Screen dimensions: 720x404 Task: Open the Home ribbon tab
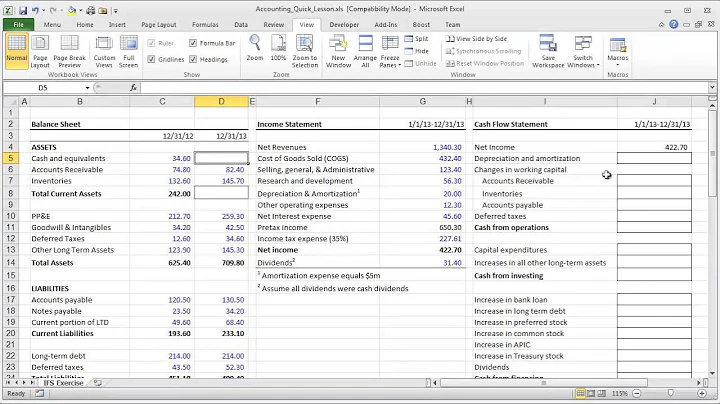85,25
